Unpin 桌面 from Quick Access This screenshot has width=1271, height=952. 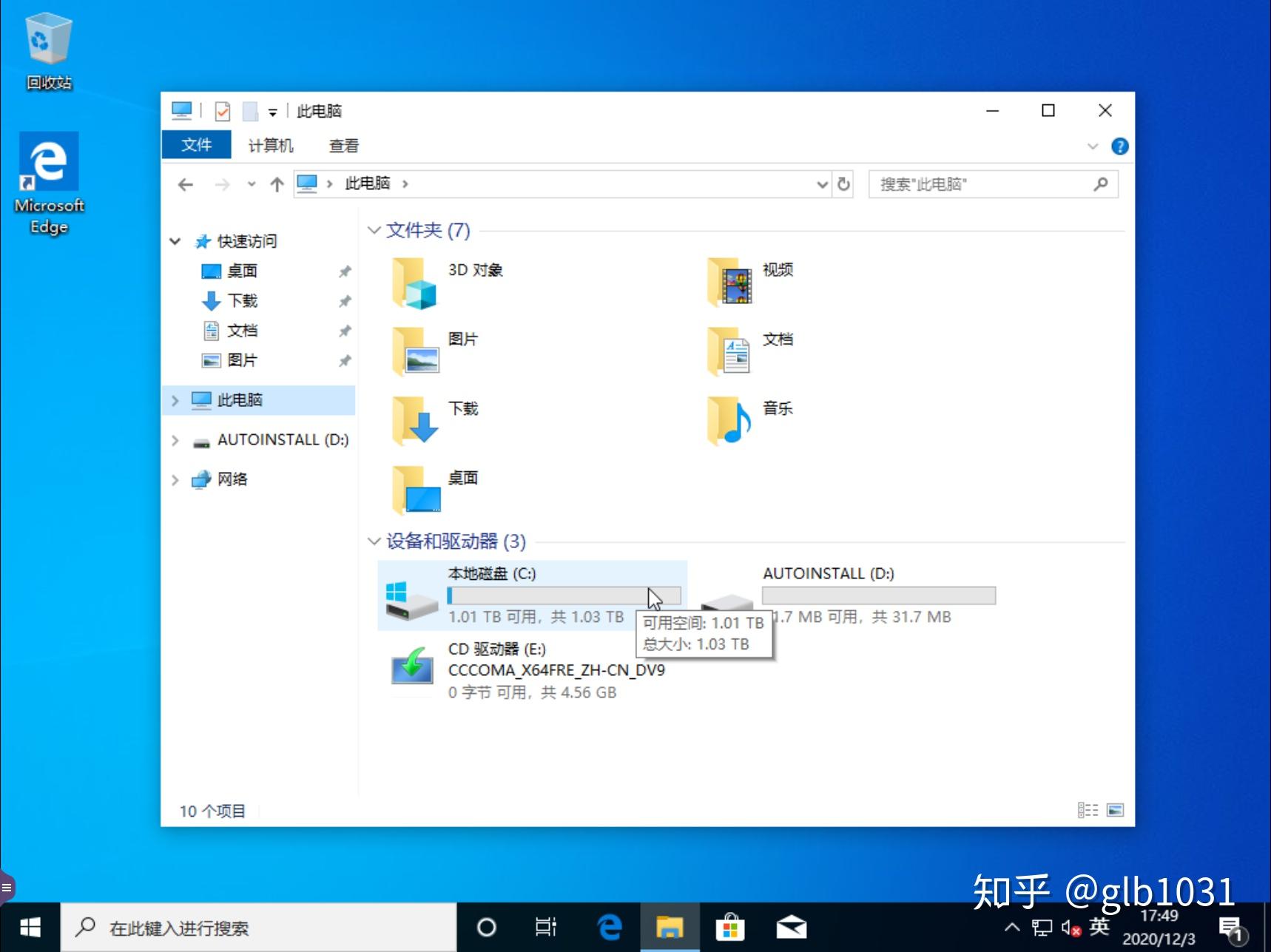(x=344, y=271)
